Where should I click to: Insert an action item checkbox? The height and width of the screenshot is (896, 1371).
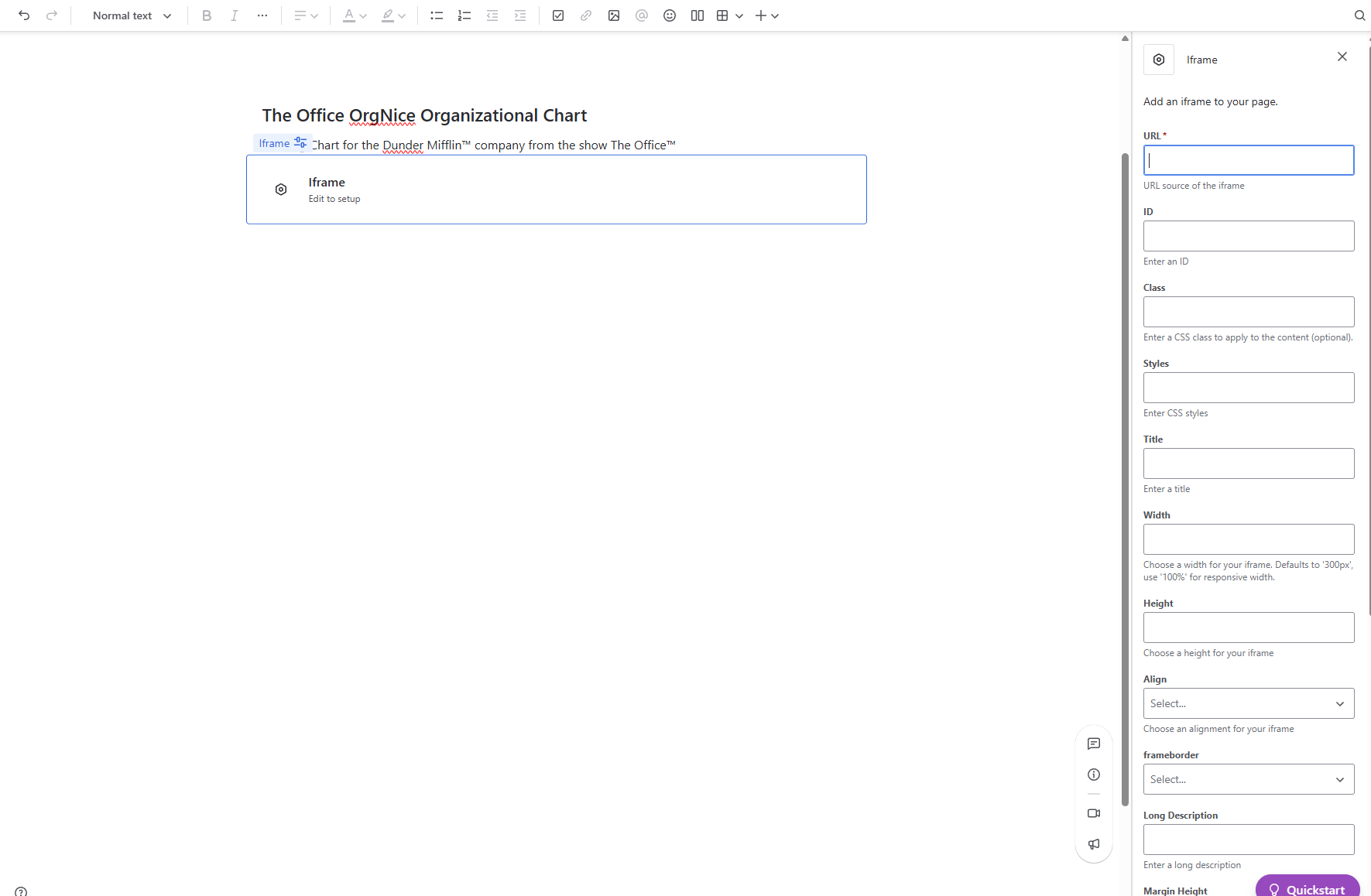558,15
